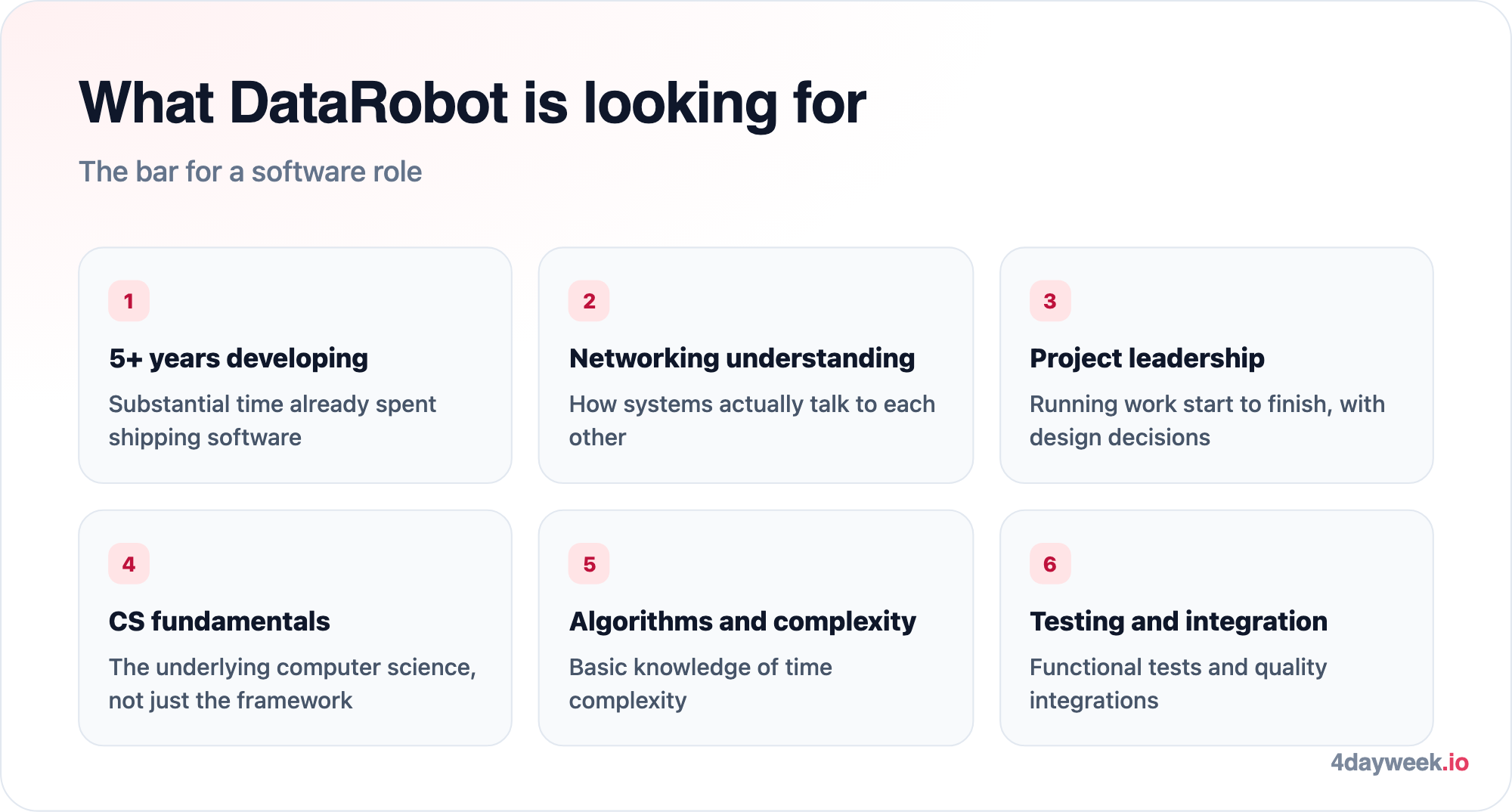Viewport: 1512px width, 812px height.
Task: Click the 'Basic knowledge of time complexity' text
Action: coord(700,684)
